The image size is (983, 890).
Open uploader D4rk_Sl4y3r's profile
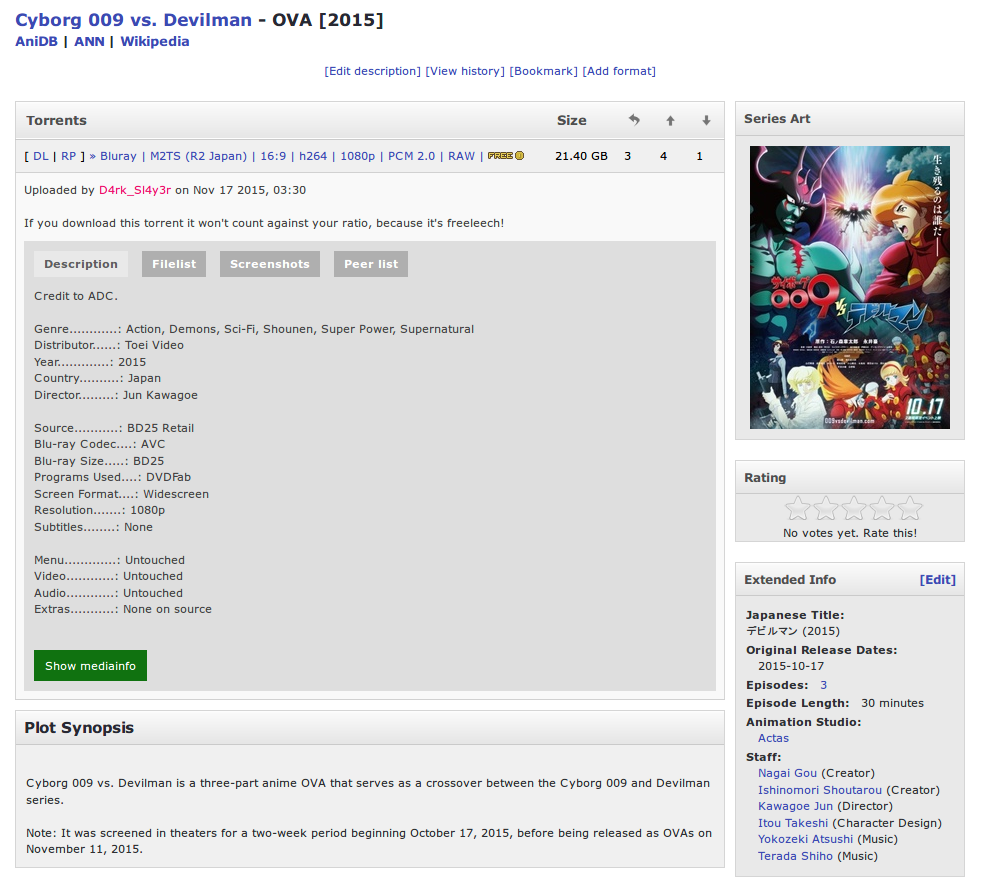(x=135, y=190)
